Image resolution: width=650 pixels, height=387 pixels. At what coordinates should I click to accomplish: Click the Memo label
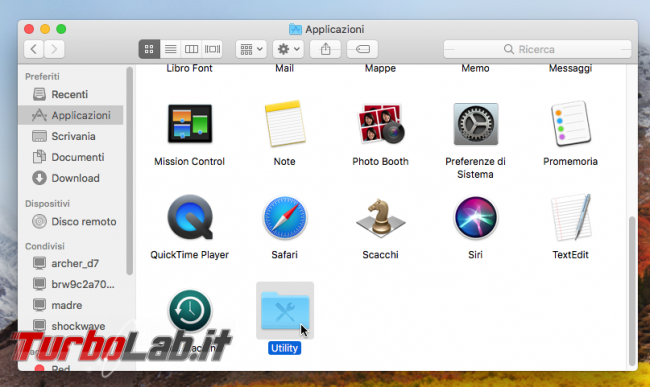pos(475,68)
